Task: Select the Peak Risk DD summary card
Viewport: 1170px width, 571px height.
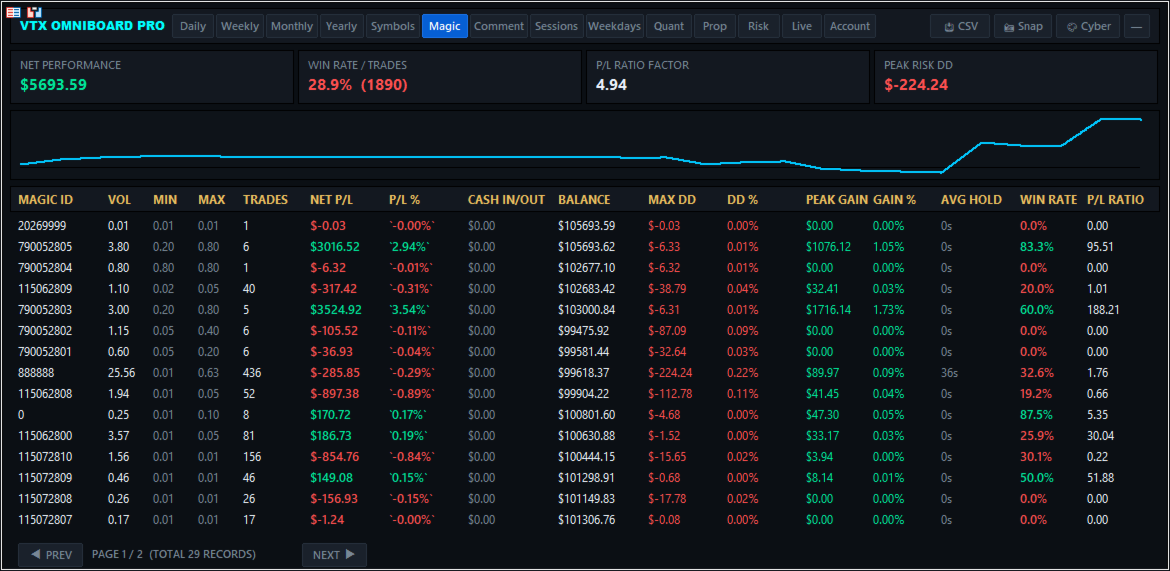Action: tap(1016, 77)
